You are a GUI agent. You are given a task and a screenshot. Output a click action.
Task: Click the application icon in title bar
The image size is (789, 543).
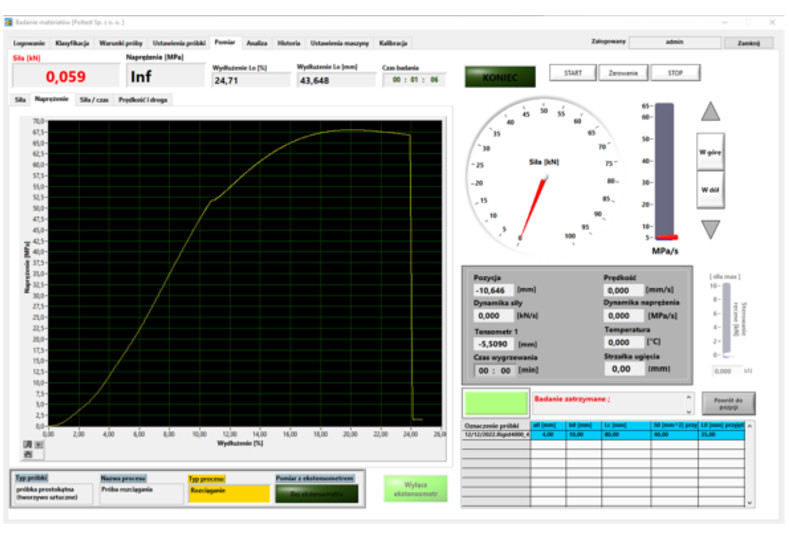tap(8, 22)
